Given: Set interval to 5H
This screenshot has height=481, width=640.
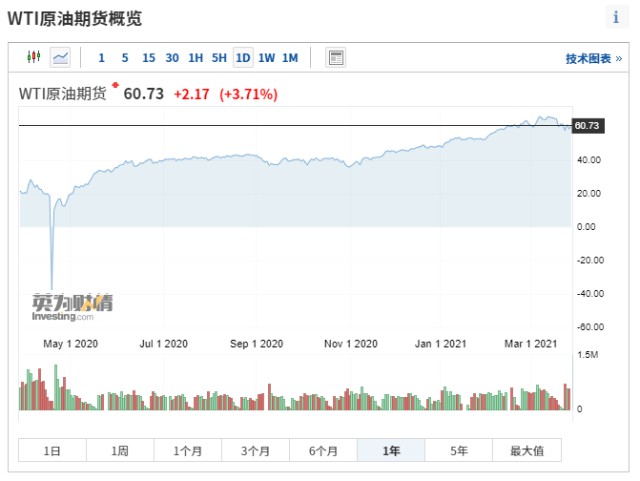Looking at the screenshot, I should tap(219, 58).
